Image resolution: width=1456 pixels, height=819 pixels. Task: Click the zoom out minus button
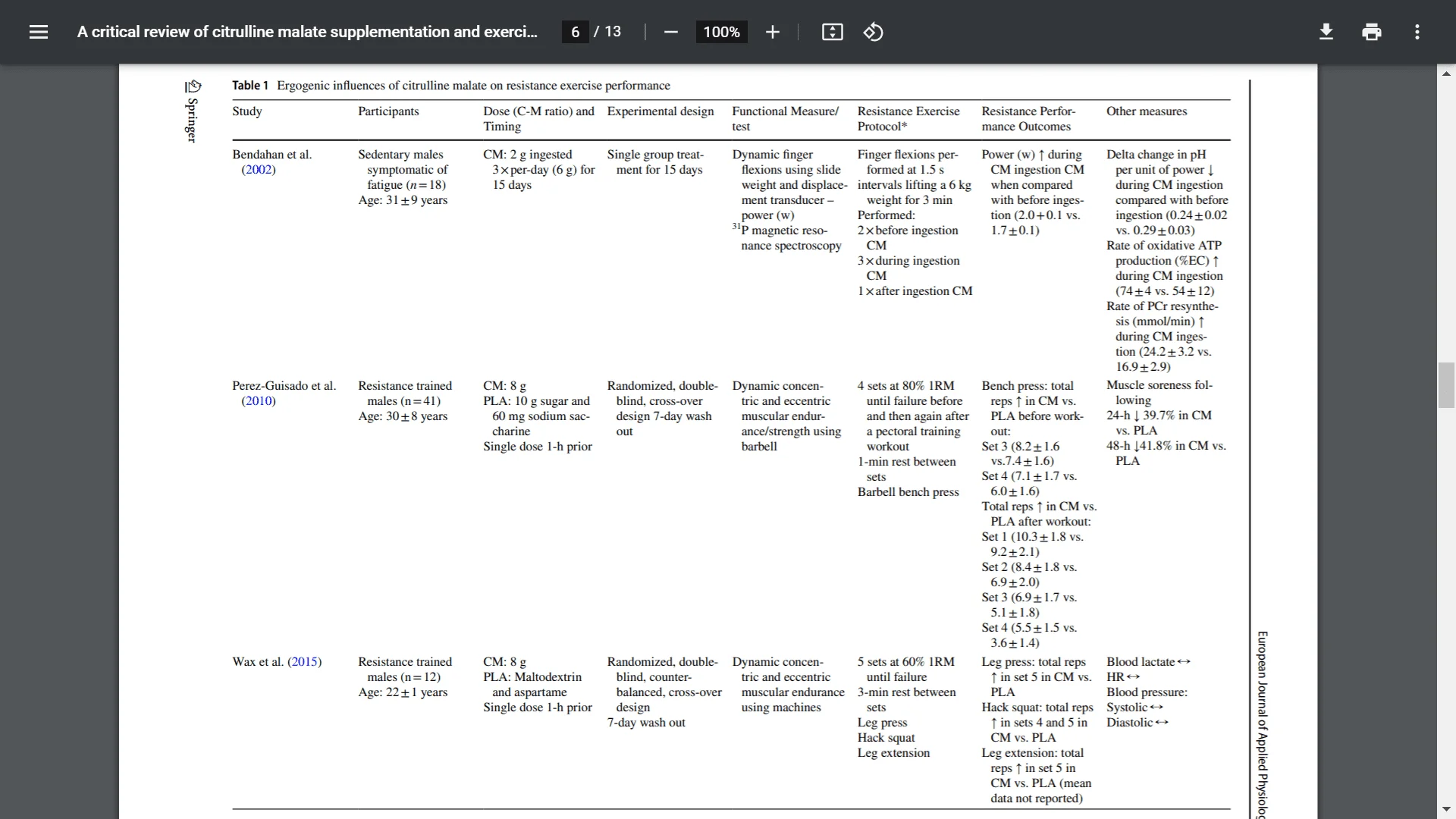click(671, 32)
